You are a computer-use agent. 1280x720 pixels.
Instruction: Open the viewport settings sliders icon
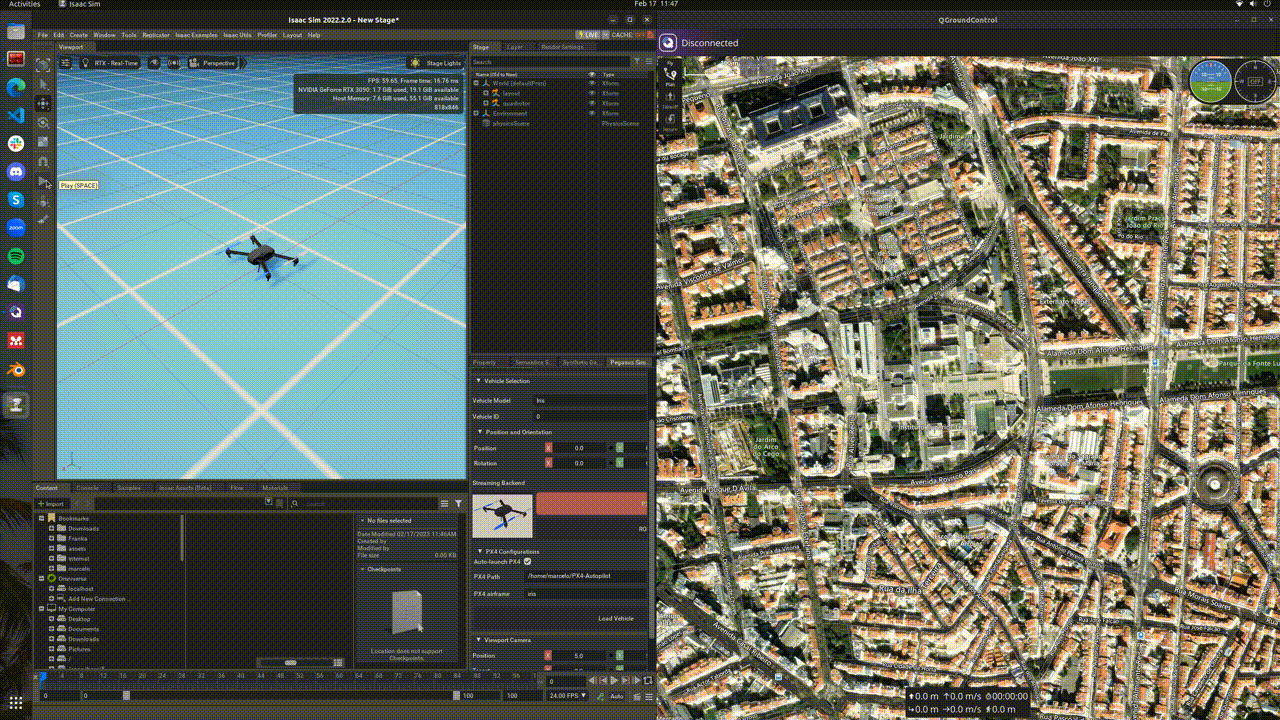tap(66, 63)
